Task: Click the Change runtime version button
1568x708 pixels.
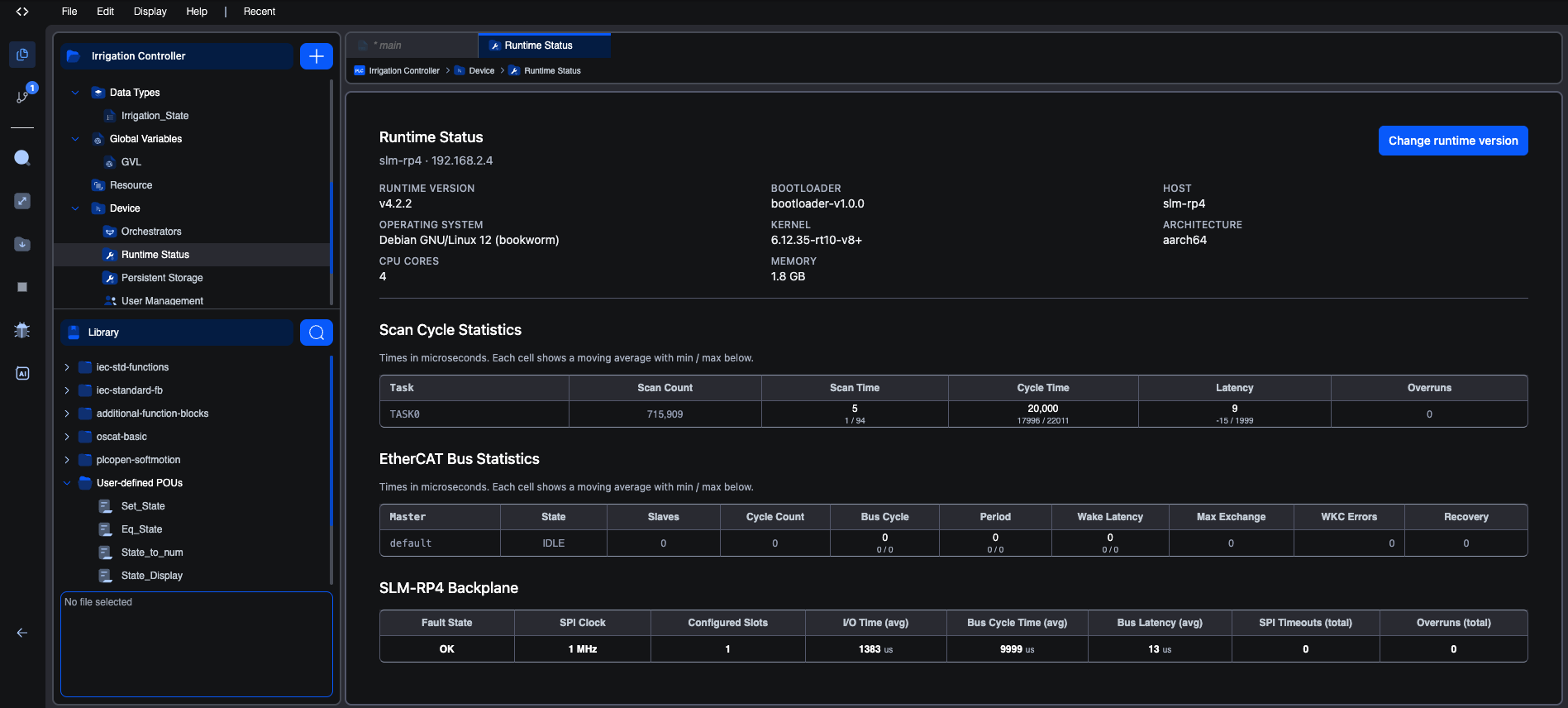Action: 1453,141
